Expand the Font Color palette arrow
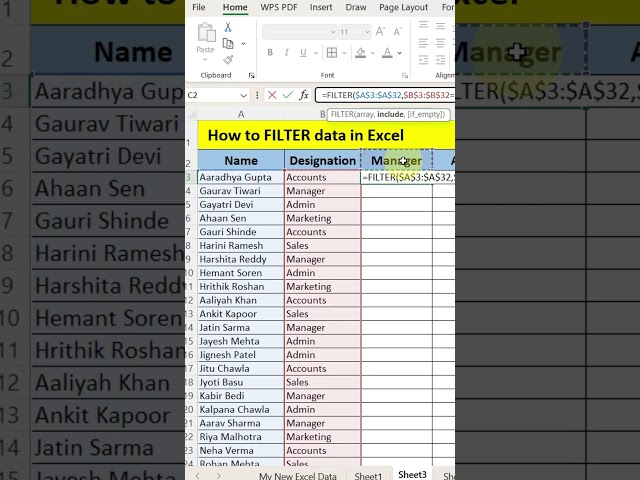The height and width of the screenshot is (480, 640). [400, 53]
